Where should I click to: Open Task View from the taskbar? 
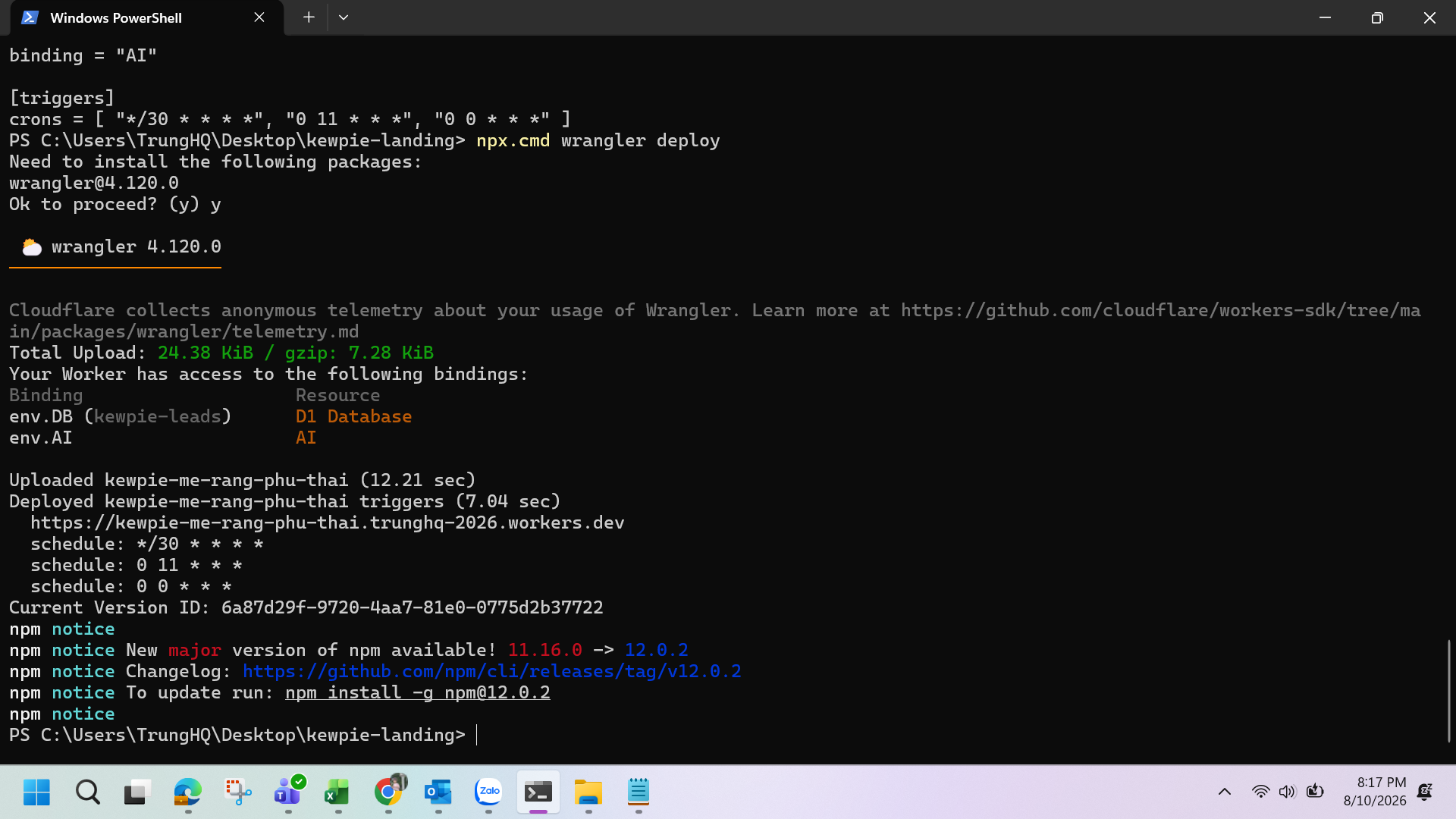pos(137,792)
